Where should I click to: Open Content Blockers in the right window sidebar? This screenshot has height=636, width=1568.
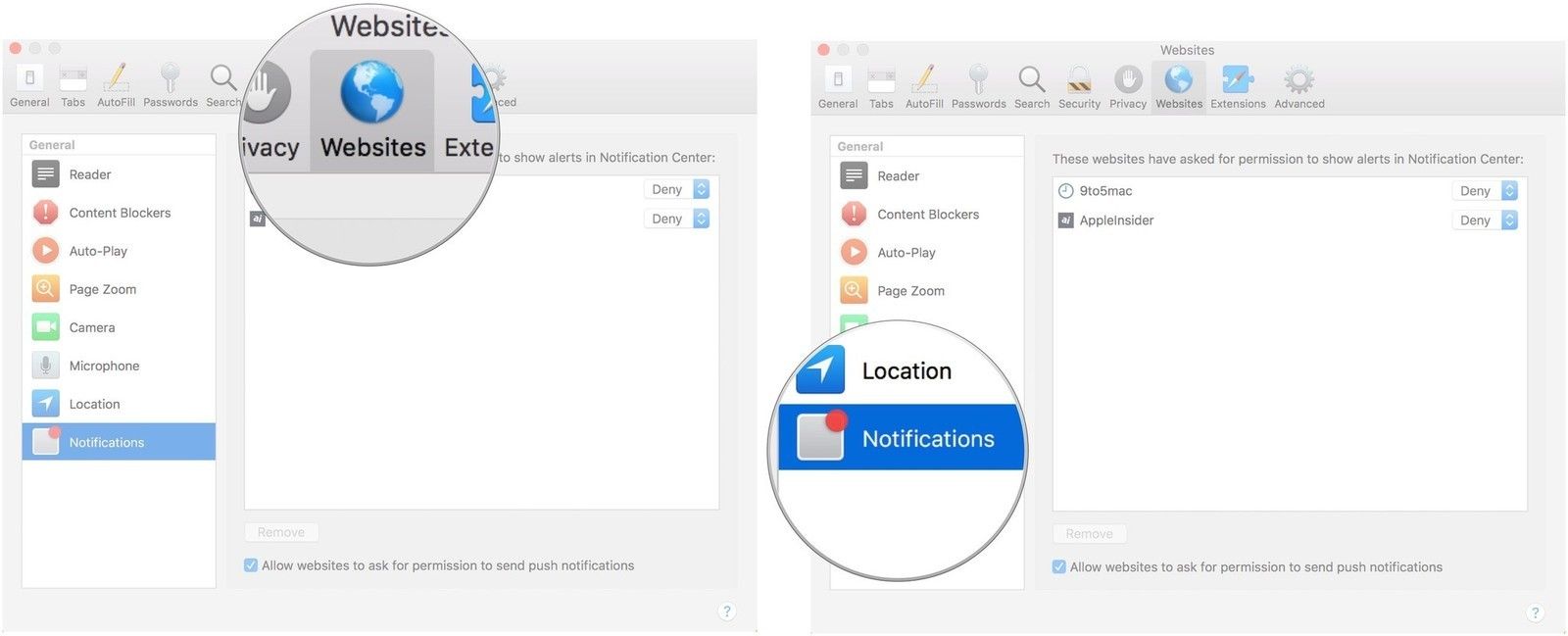point(927,215)
